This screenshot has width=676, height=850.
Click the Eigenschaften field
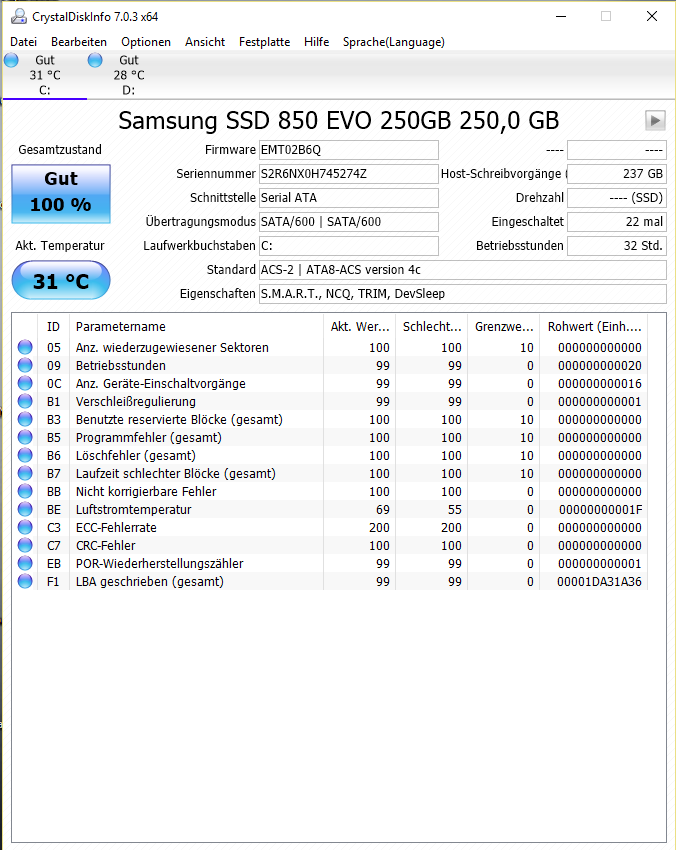coord(462,293)
